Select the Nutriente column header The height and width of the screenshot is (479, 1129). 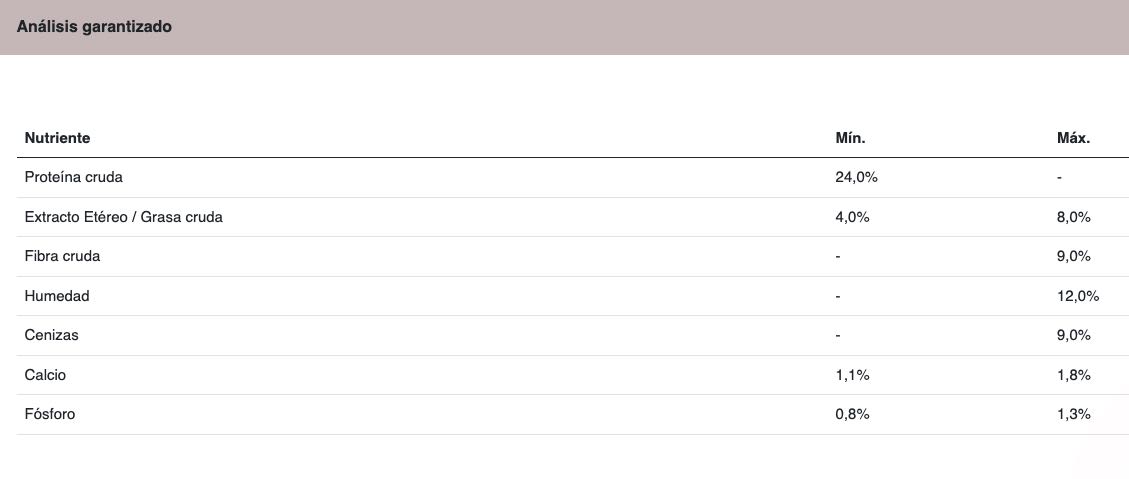pos(58,138)
